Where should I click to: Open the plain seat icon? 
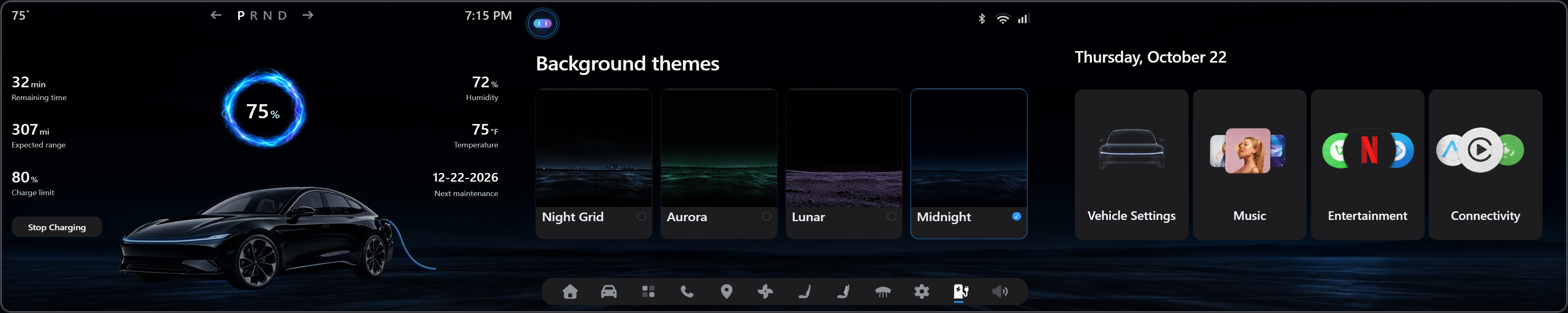(x=804, y=292)
